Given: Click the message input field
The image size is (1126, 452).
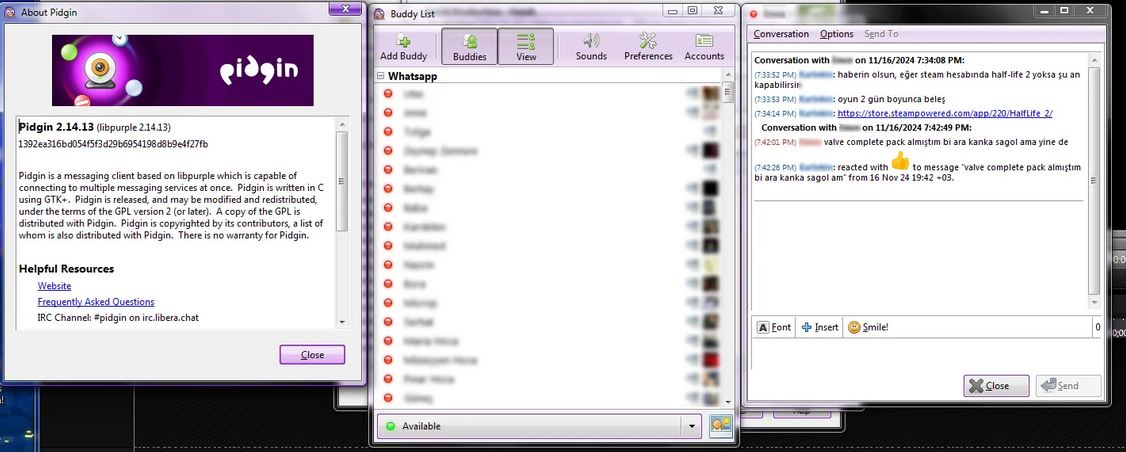Looking at the screenshot, I should click(926, 354).
